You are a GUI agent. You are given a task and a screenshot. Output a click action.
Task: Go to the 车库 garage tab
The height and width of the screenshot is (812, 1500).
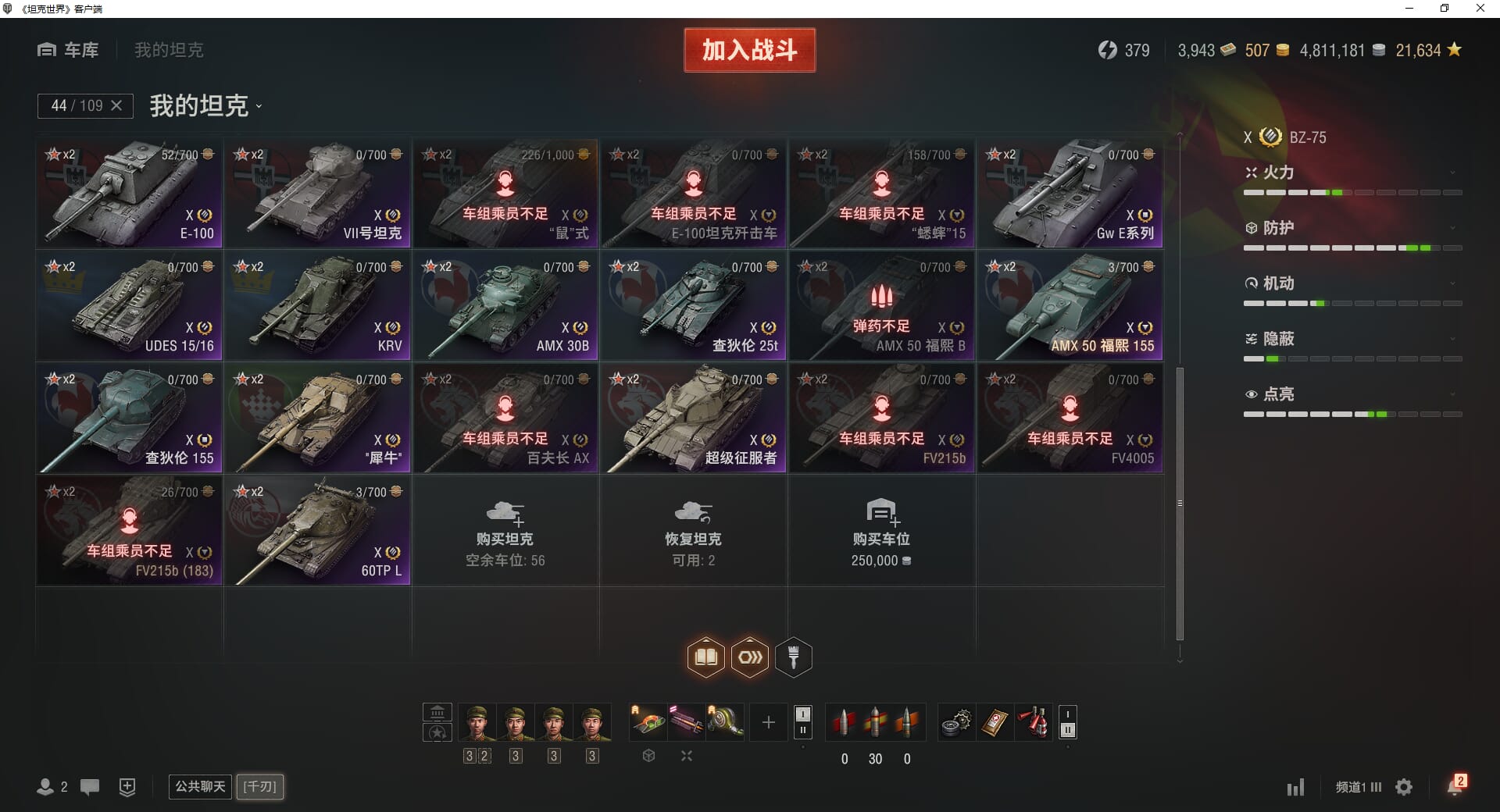click(x=68, y=50)
